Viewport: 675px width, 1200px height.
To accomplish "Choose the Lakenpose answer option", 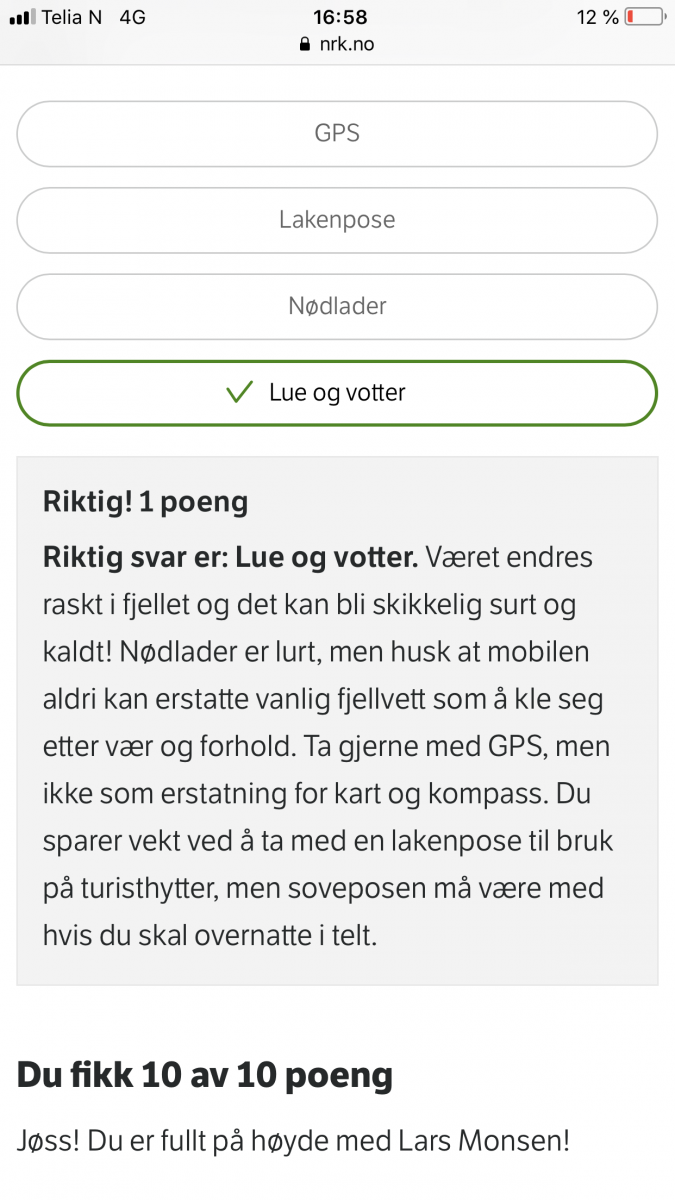I will tap(337, 220).
